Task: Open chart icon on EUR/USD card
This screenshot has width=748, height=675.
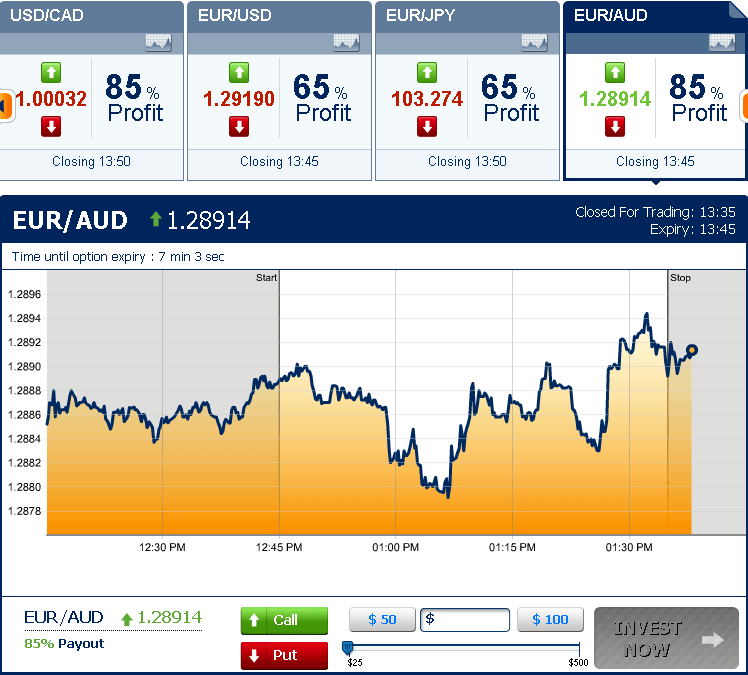Action: [x=346, y=43]
